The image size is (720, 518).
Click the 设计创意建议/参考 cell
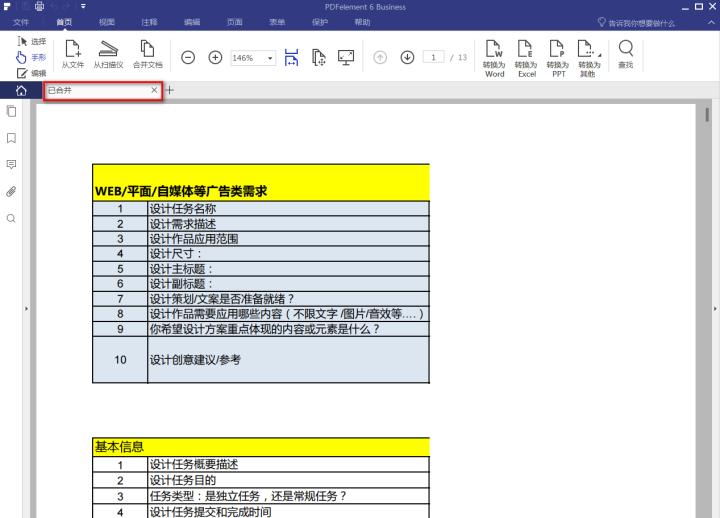tap(288, 360)
